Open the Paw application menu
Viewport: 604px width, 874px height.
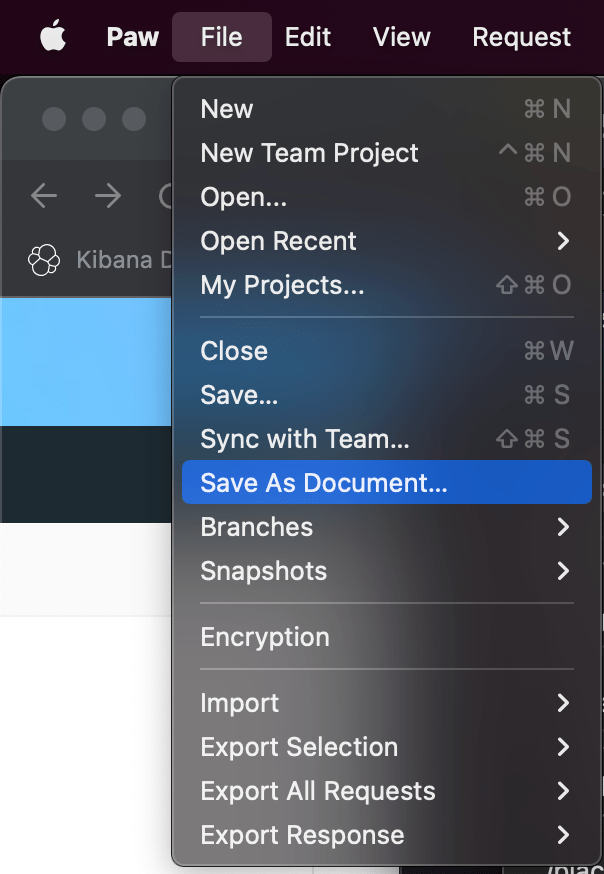click(132, 37)
